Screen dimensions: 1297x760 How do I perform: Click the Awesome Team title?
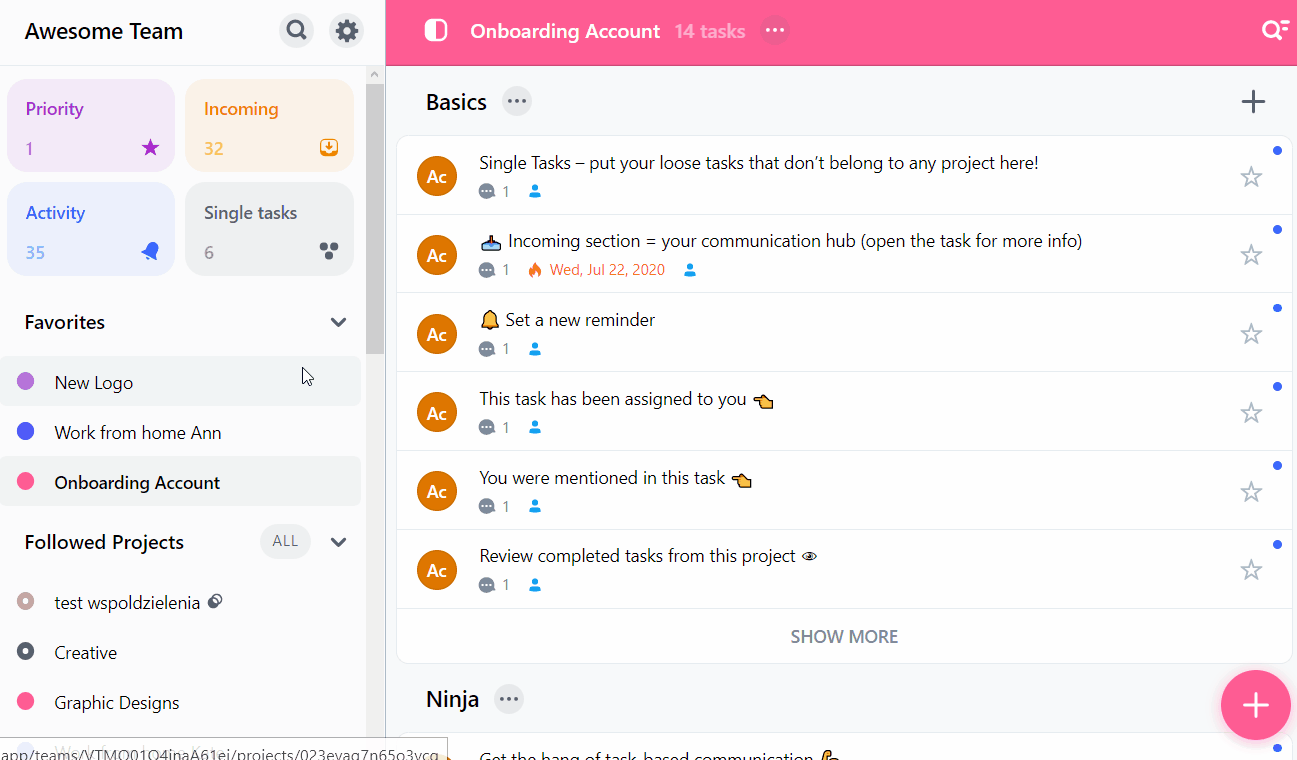(x=104, y=31)
